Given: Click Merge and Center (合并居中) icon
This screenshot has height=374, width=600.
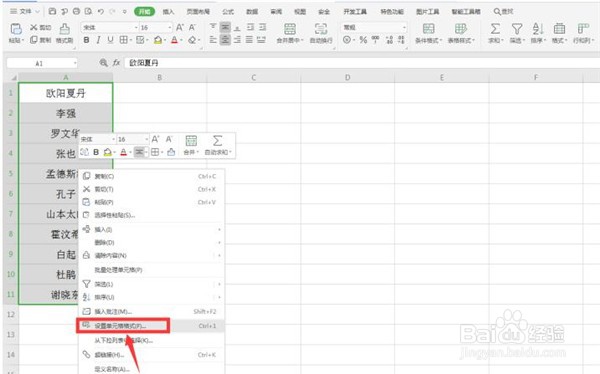Looking at the screenshot, I should click(x=290, y=29).
